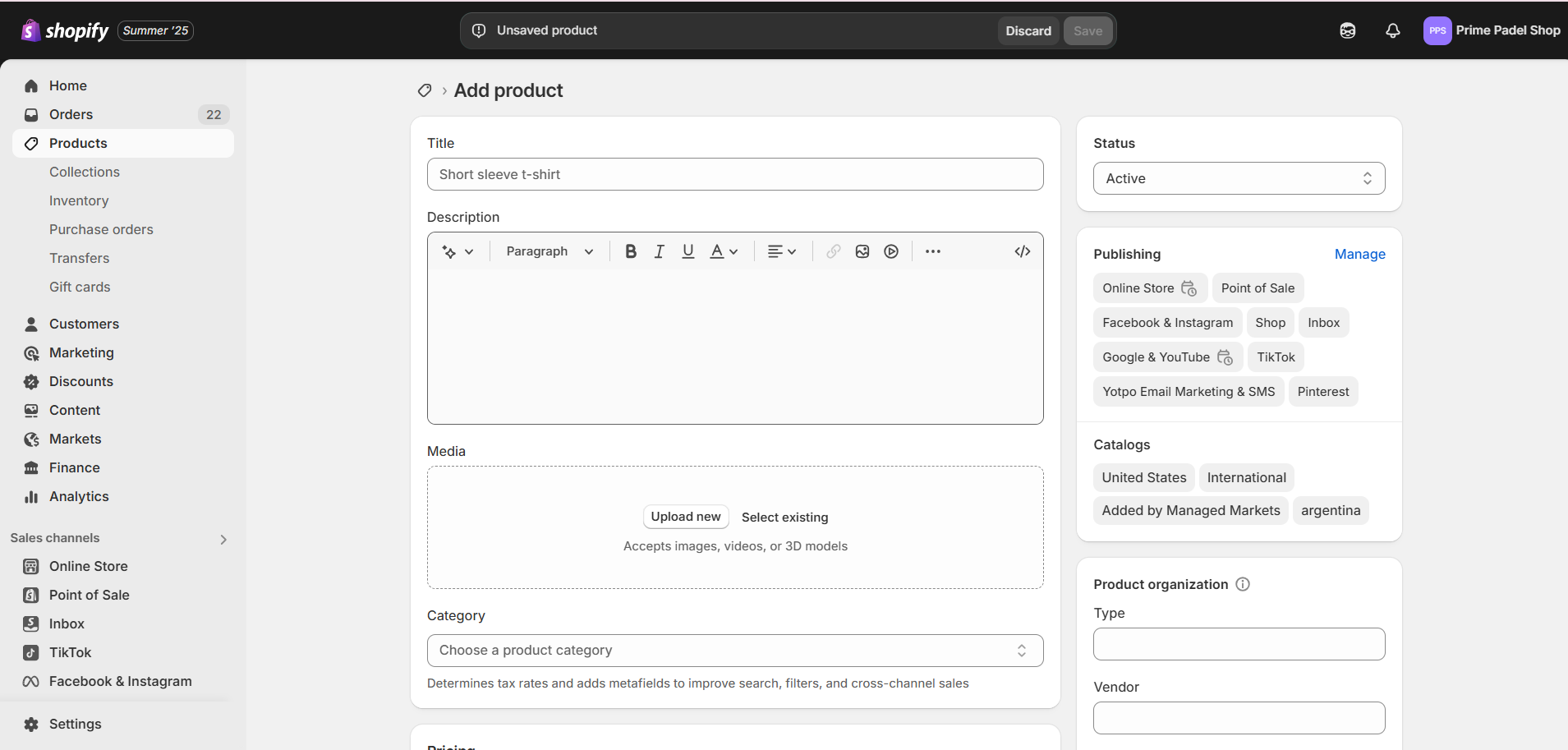
Task: Open the notifications bell
Action: [x=1392, y=30]
